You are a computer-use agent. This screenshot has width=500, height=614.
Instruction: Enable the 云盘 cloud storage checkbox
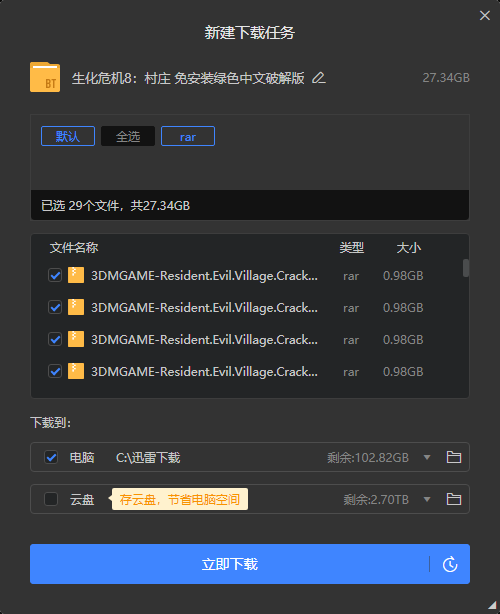tap(51, 499)
